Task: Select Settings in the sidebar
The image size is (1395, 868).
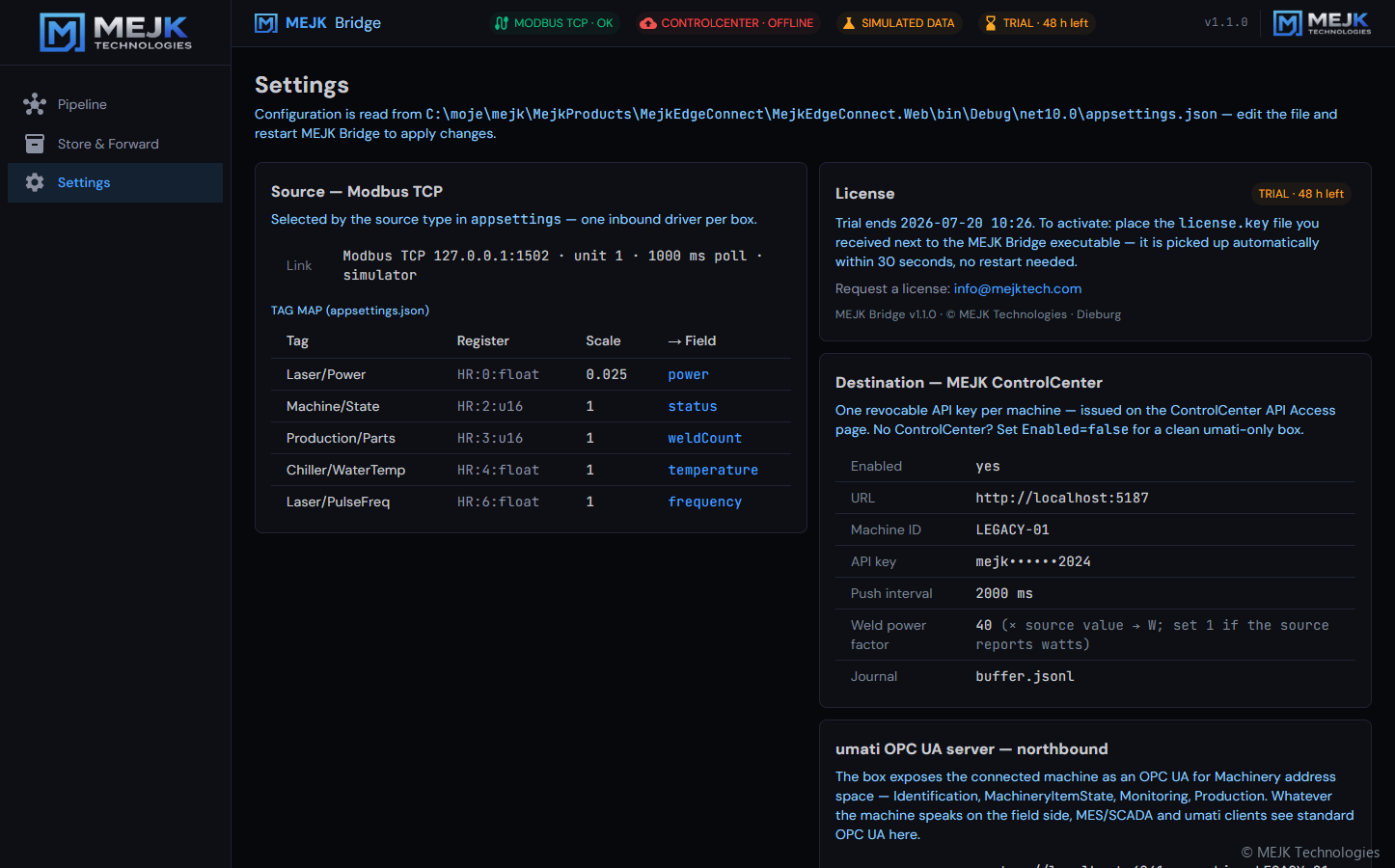Action: coord(115,182)
